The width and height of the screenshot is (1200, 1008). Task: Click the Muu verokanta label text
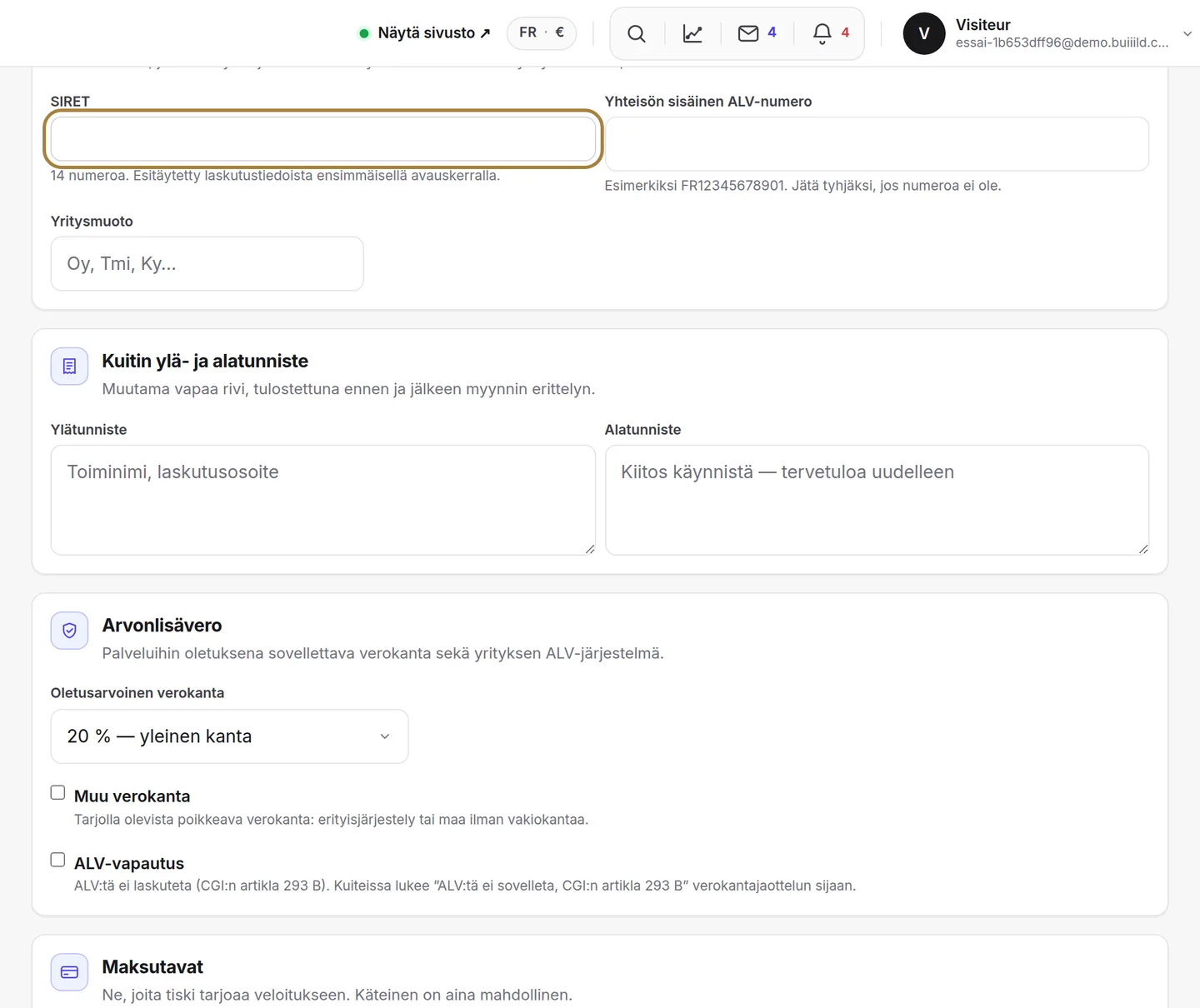132,796
